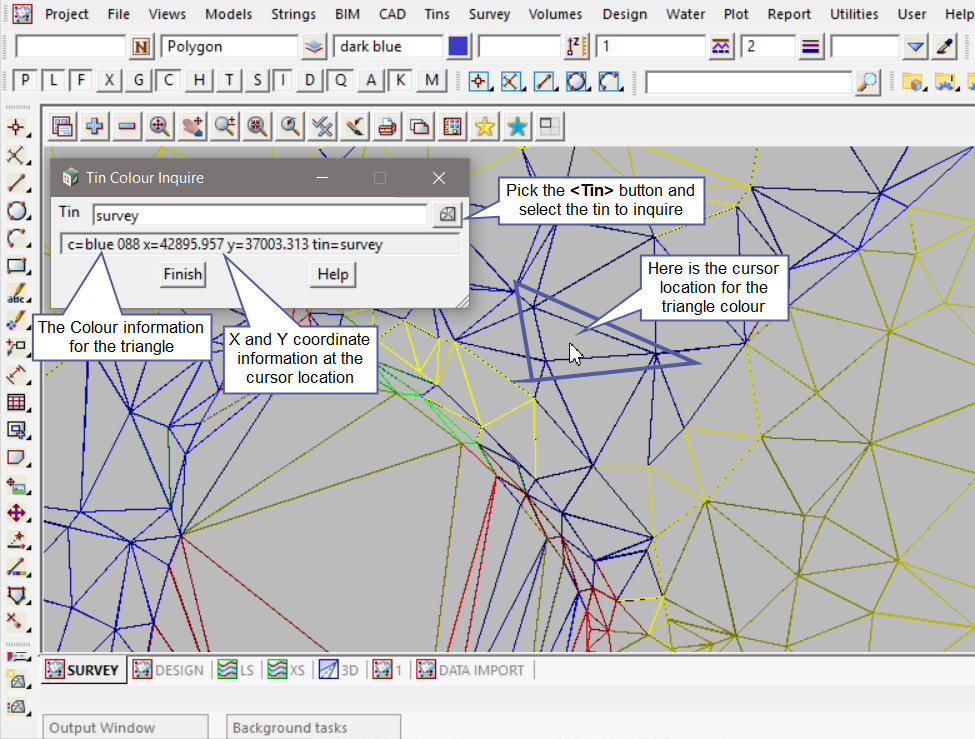This screenshot has width=975, height=739.
Task: Open the line weight picker beside value 2
Action: tap(810, 47)
